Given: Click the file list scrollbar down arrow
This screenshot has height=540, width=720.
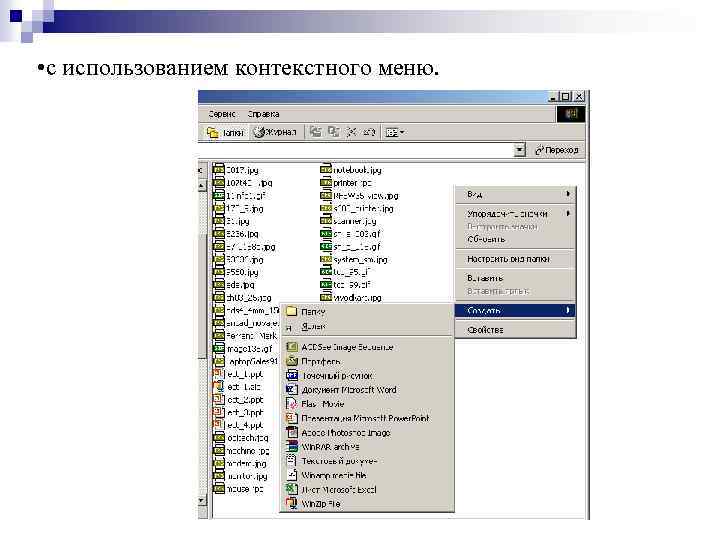Looking at the screenshot, I should point(202,500).
